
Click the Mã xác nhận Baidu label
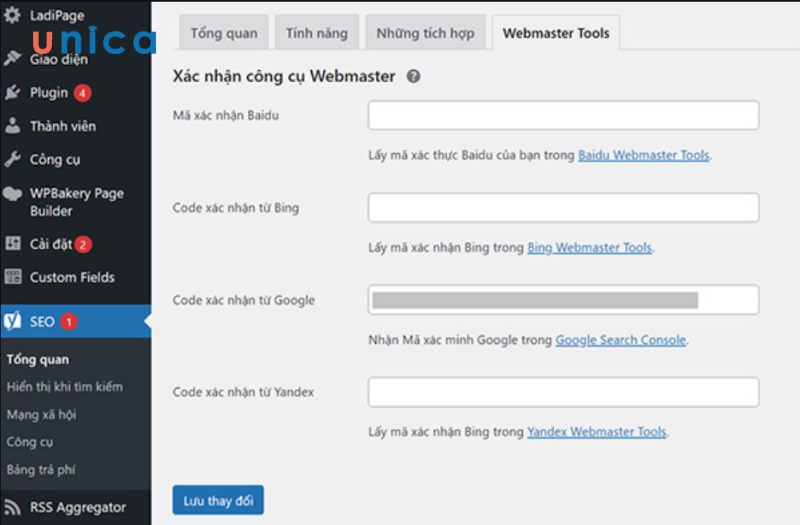(x=226, y=115)
